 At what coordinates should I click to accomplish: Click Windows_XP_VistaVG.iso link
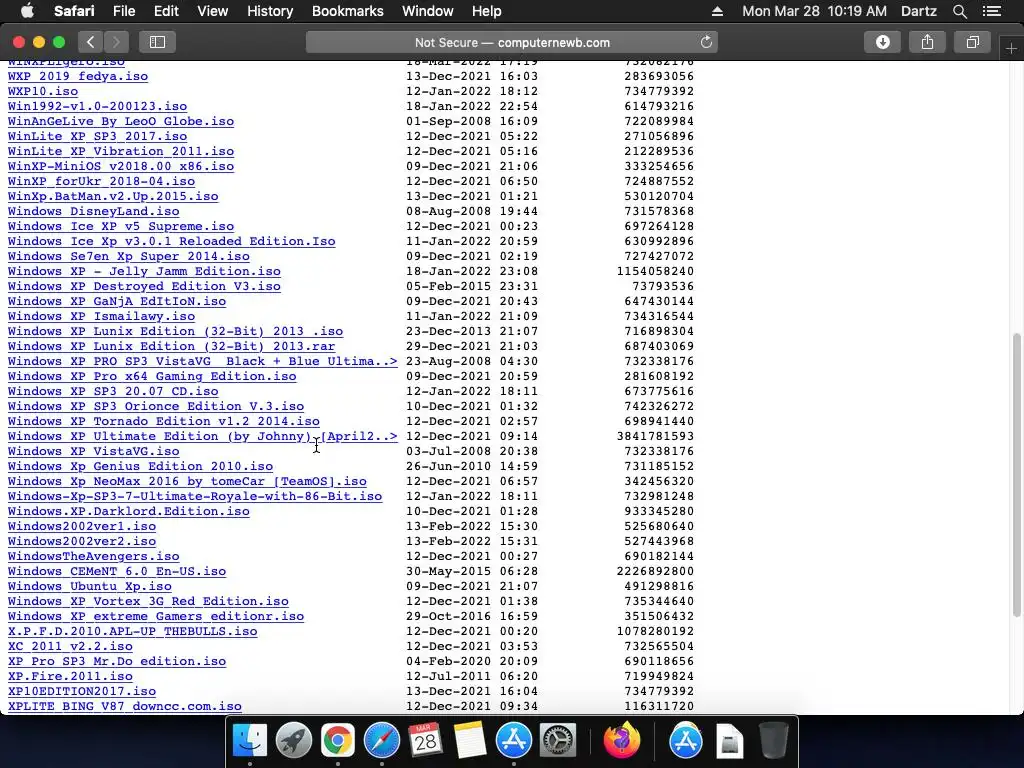point(93,452)
